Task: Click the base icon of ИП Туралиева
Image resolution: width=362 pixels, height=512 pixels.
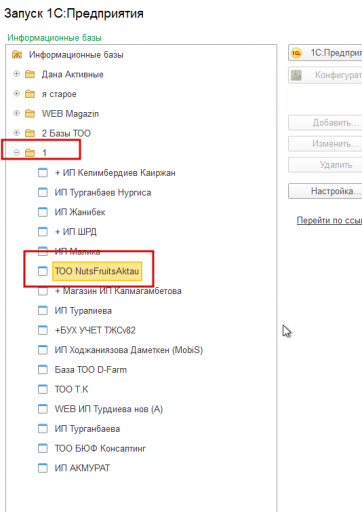Action: 43,310
